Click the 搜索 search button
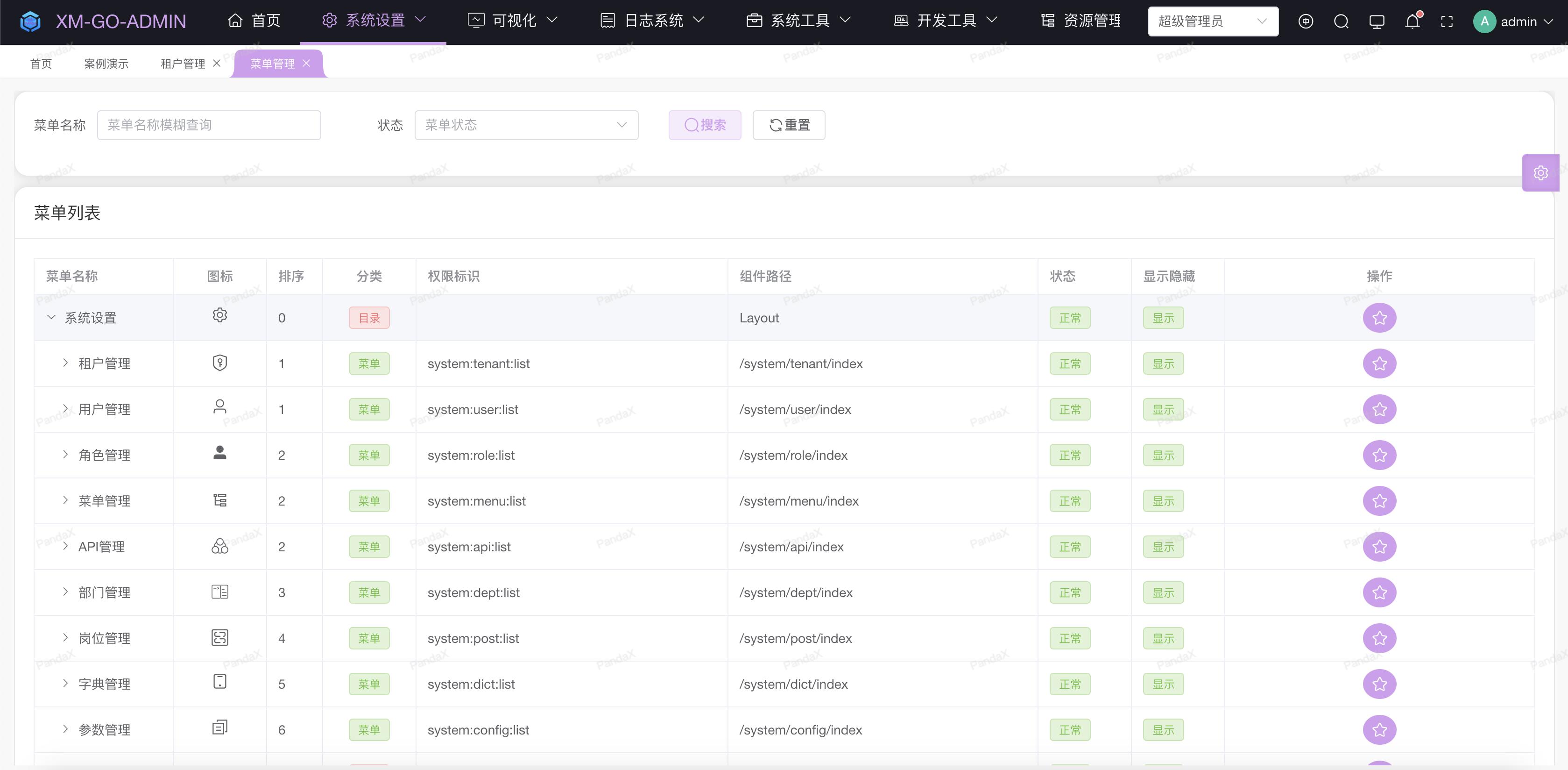Screen dimensions: 1568x770 pyautogui.click(x=704, y=125)
